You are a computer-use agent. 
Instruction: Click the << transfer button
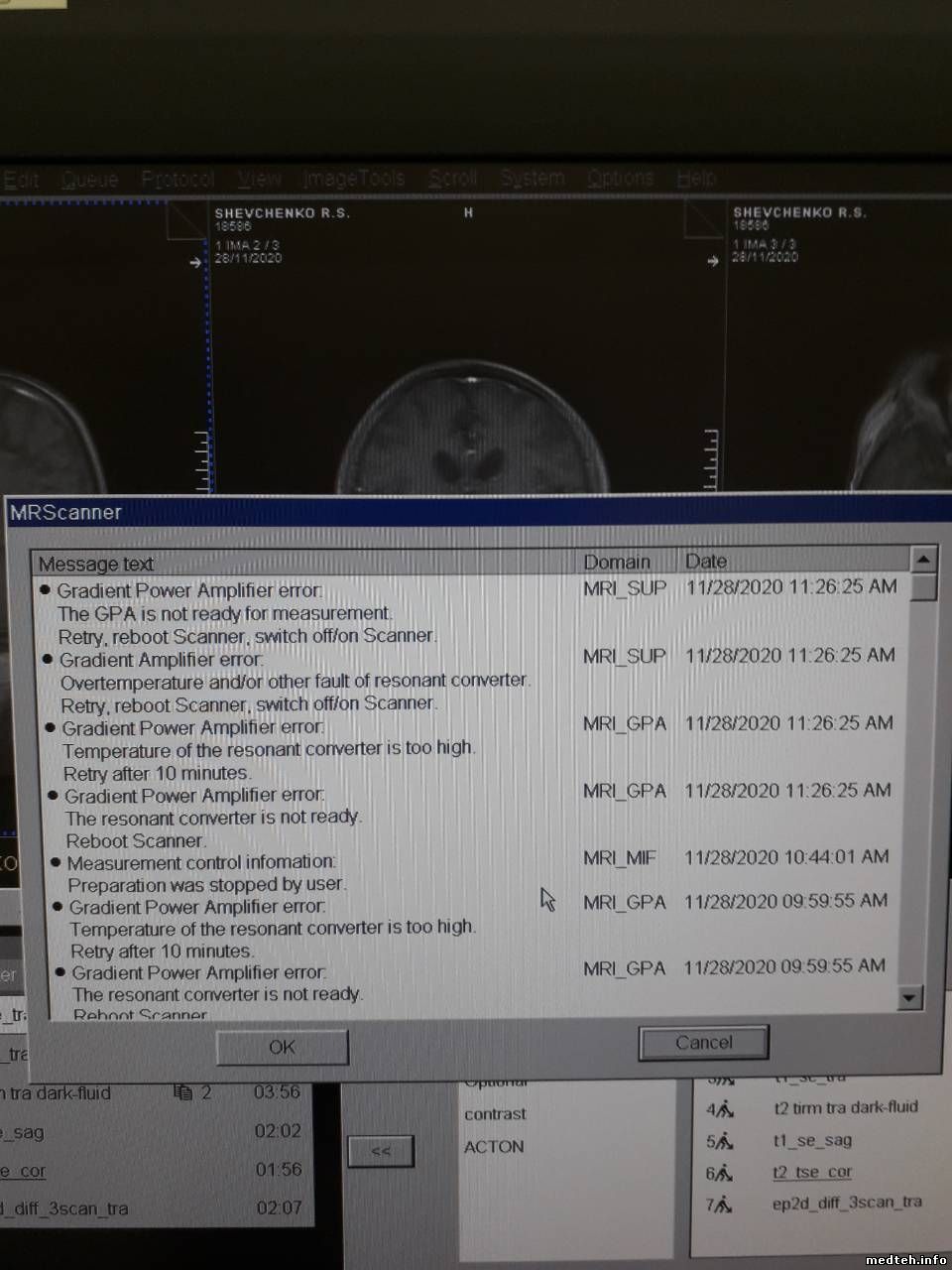click(380, 1151)
